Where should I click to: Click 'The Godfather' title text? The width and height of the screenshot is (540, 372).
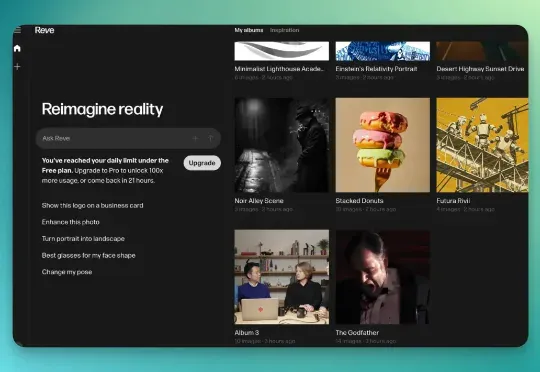pos(357,333)
